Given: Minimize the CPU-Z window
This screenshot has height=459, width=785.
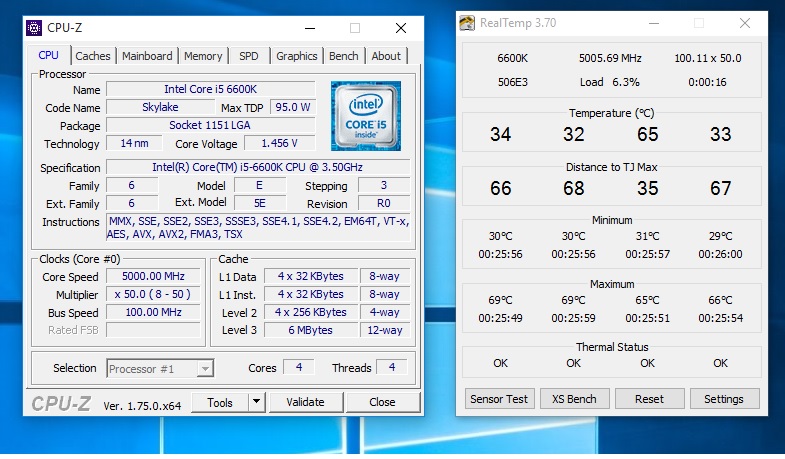Looking at the screenshot, I should coord(310,29).
